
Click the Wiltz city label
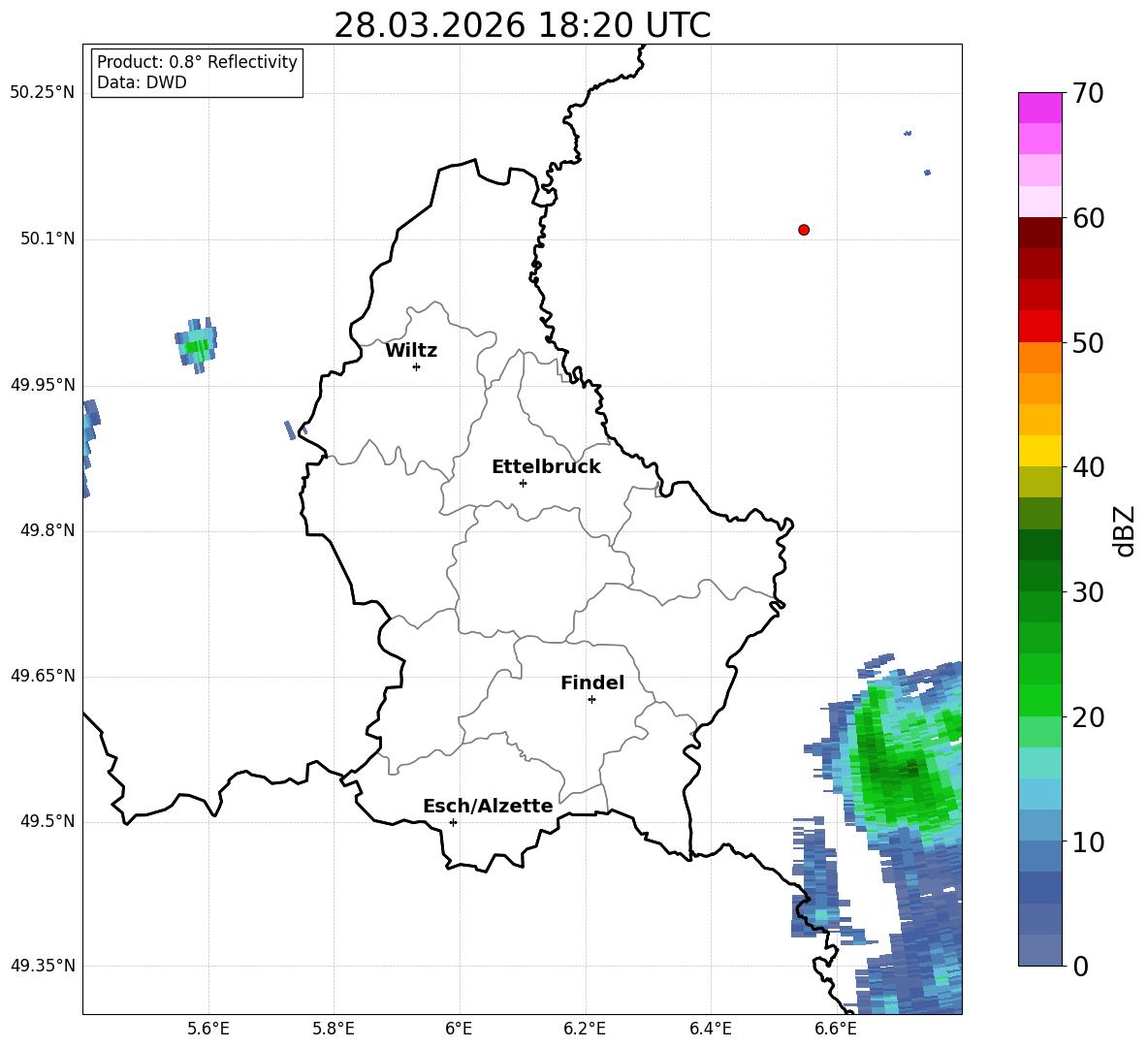pos(411,351)
